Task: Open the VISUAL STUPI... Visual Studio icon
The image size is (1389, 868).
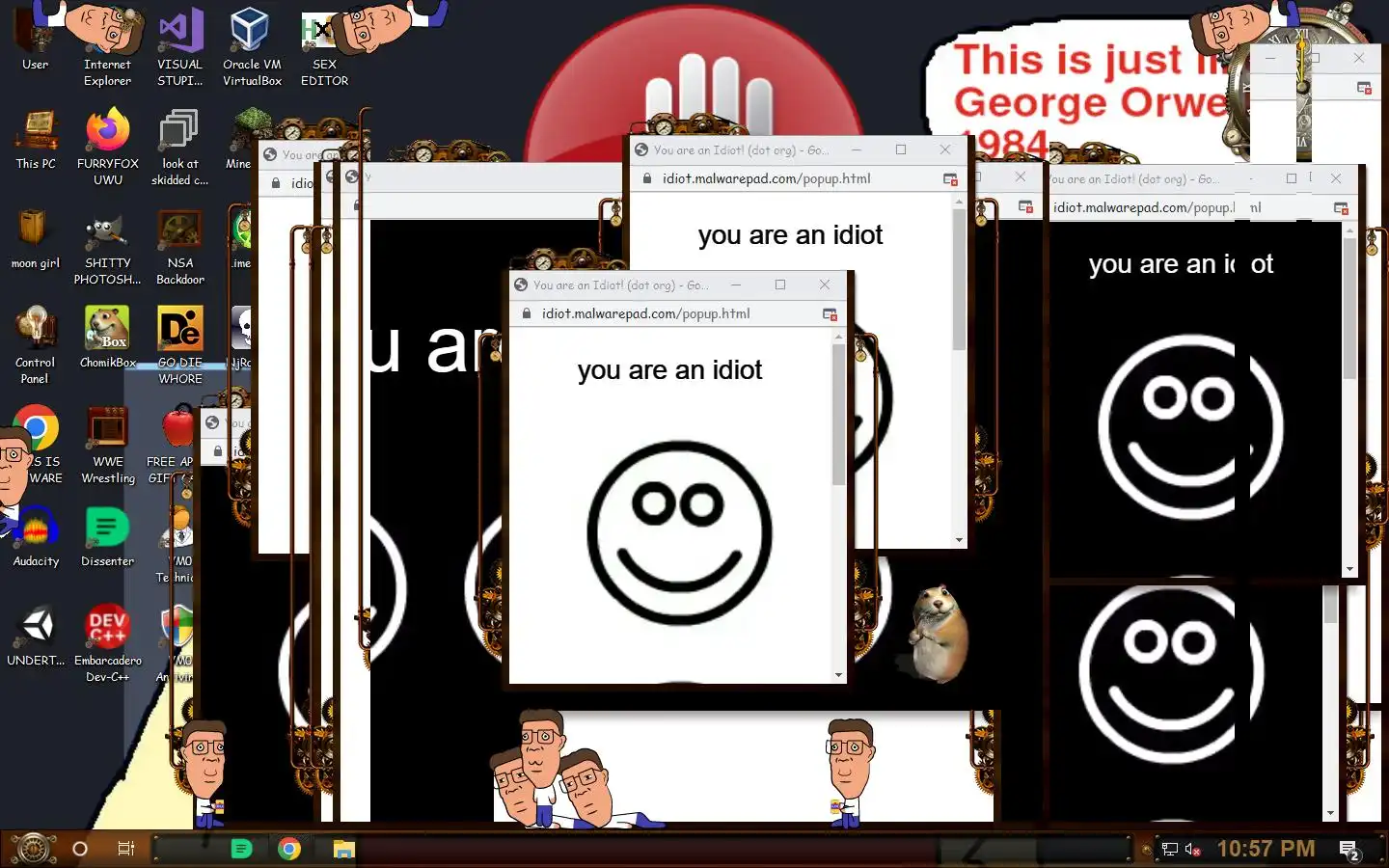Action: pyautogui.click(x=179, y=45)
